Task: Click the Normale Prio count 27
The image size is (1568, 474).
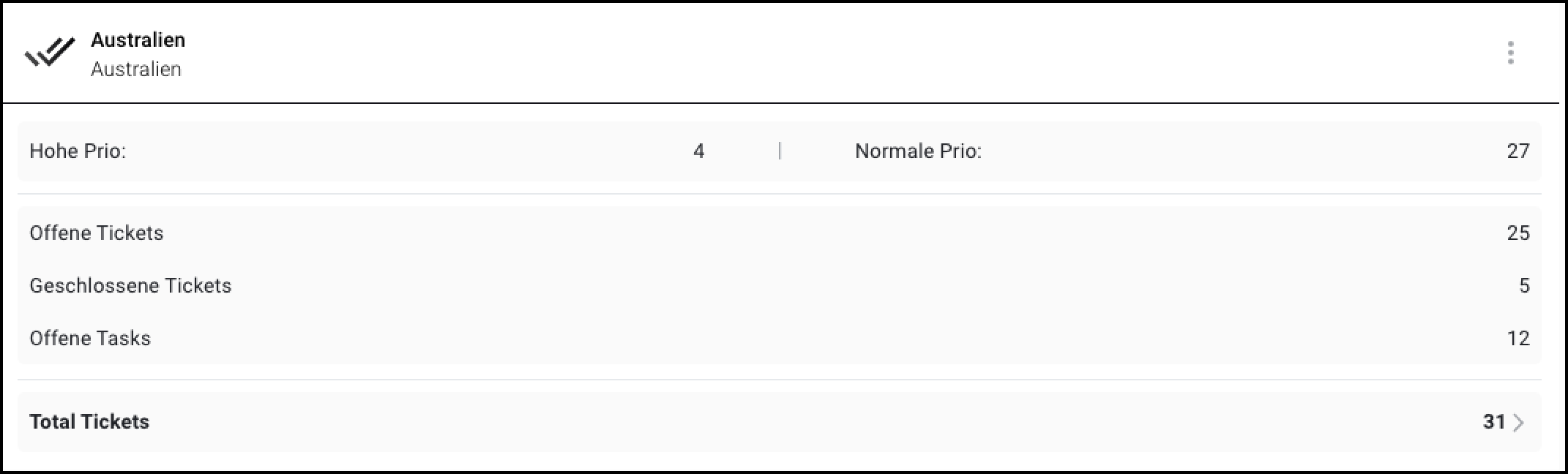Action: 1517,151
